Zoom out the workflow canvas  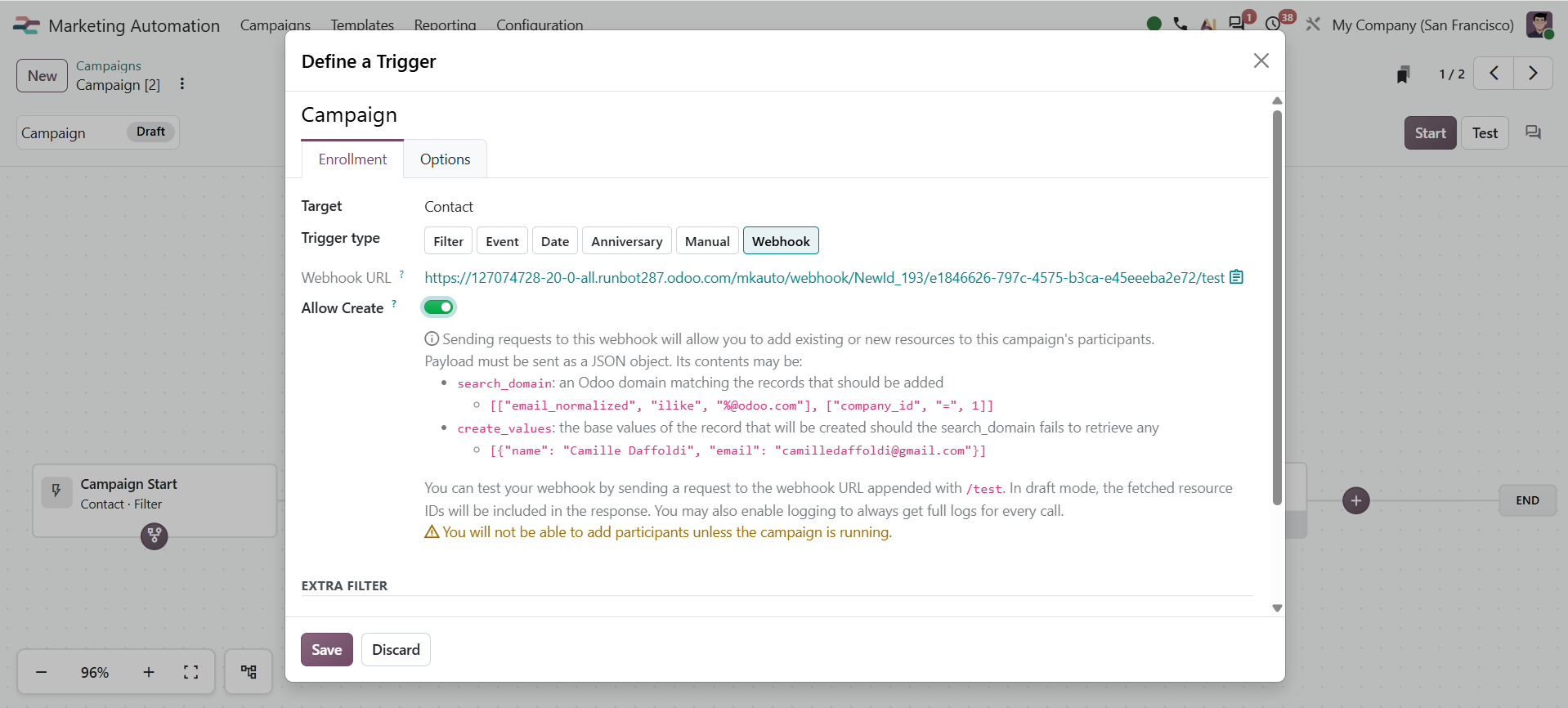pos(41,672)
